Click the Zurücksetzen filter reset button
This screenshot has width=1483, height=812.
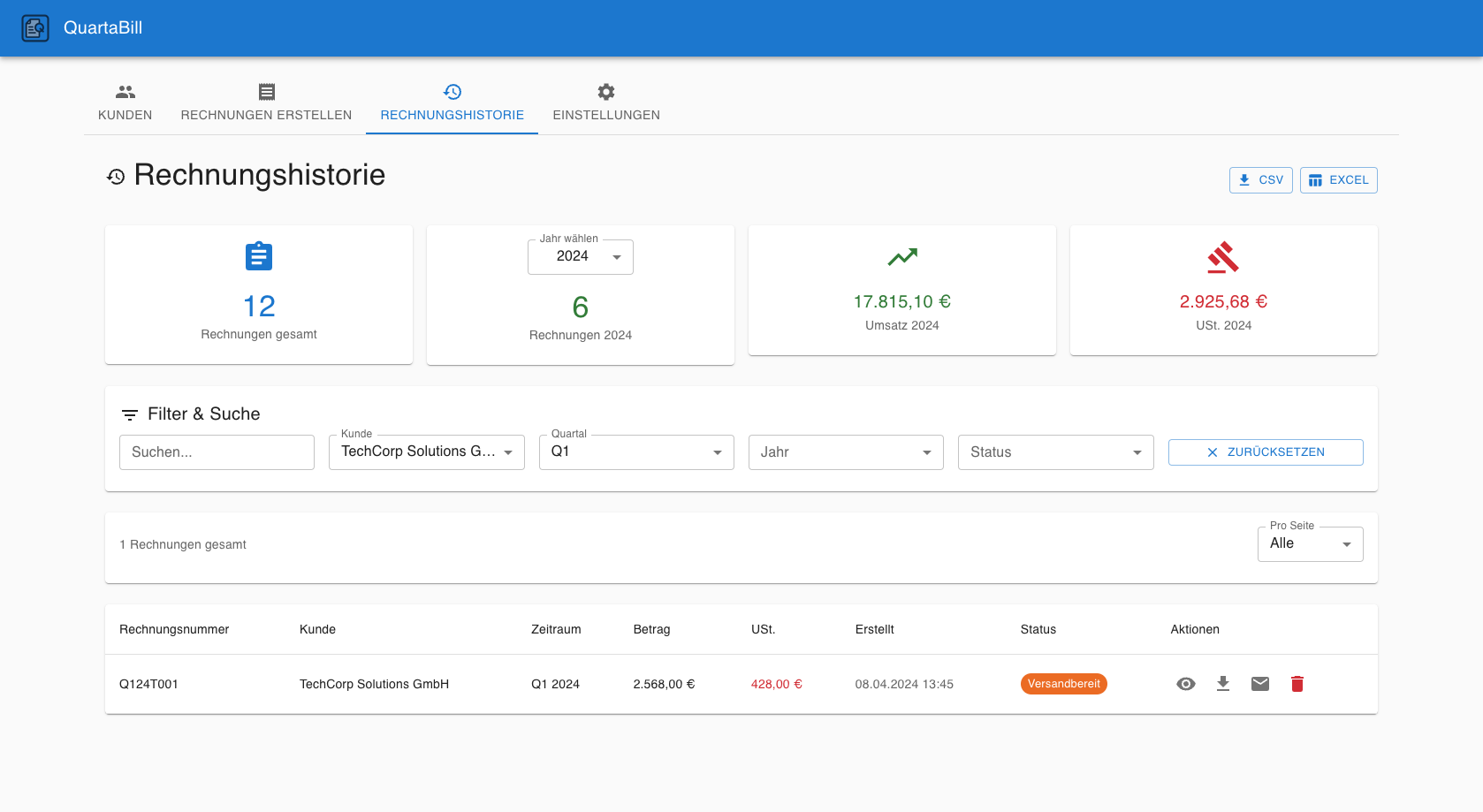1266,452
